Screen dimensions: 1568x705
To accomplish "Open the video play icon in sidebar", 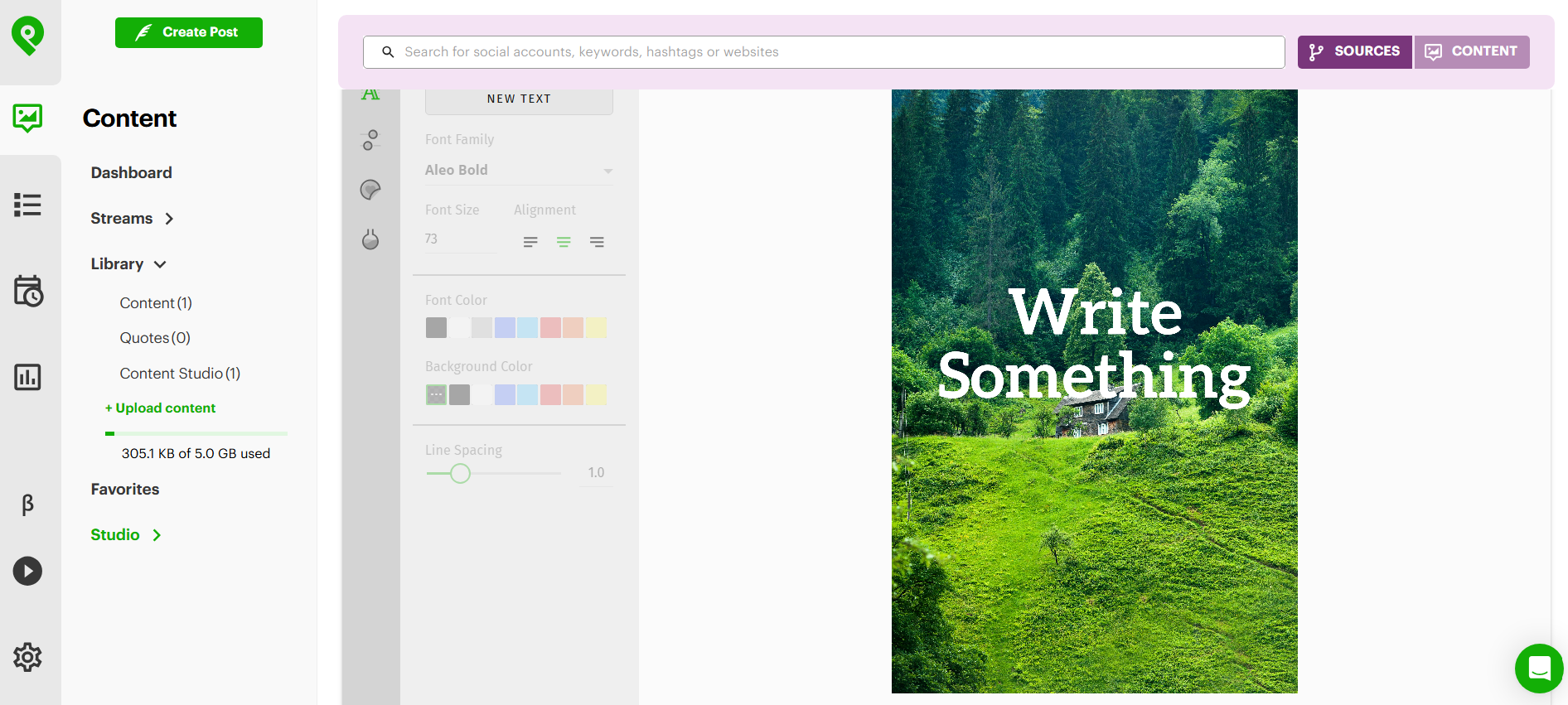I will coord(27,571).
